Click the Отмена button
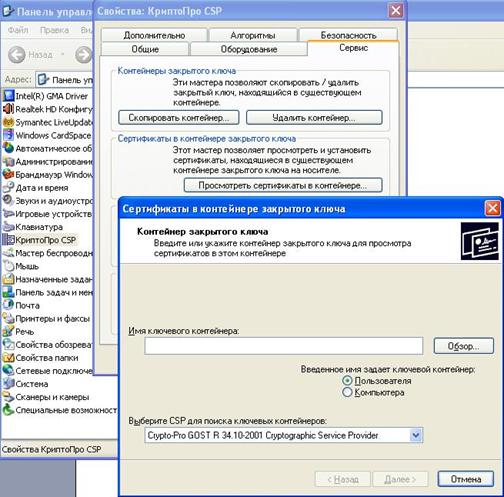 [x=466, y=479]
